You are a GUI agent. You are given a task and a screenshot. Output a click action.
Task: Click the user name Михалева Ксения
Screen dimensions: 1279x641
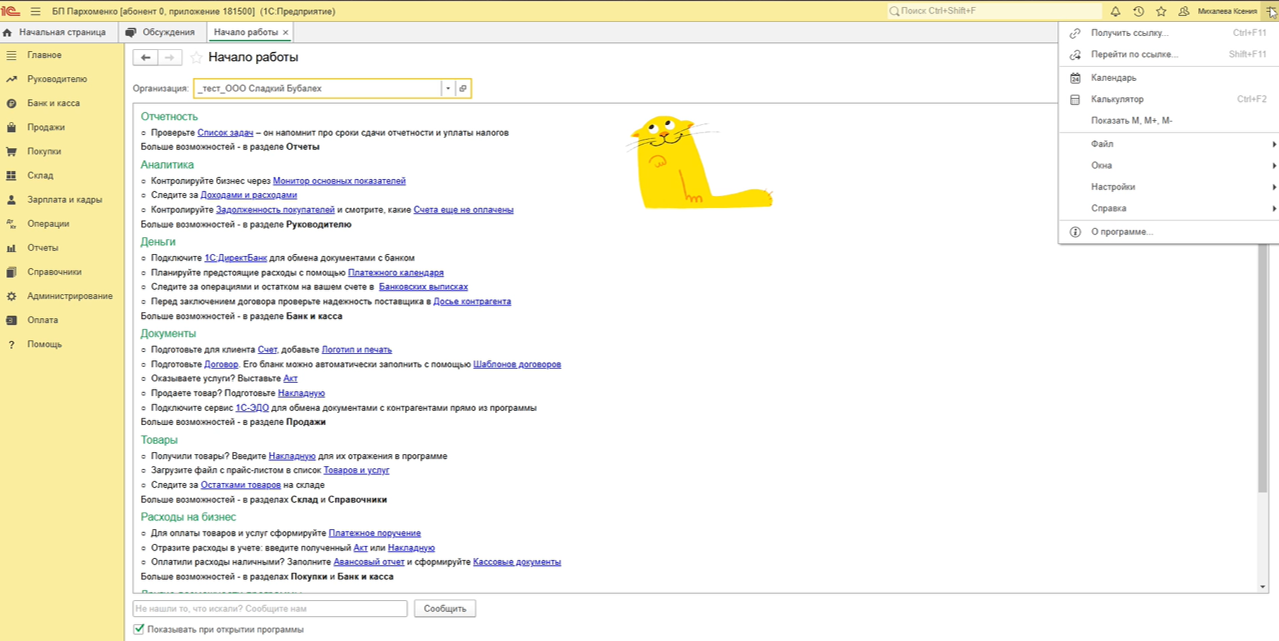1227,11
